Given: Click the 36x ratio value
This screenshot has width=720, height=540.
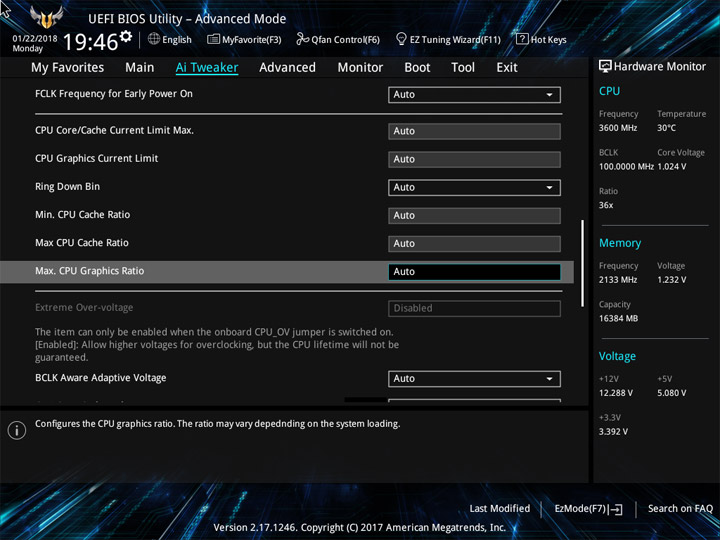Looking at the screenshot, I should pos(606,205).
